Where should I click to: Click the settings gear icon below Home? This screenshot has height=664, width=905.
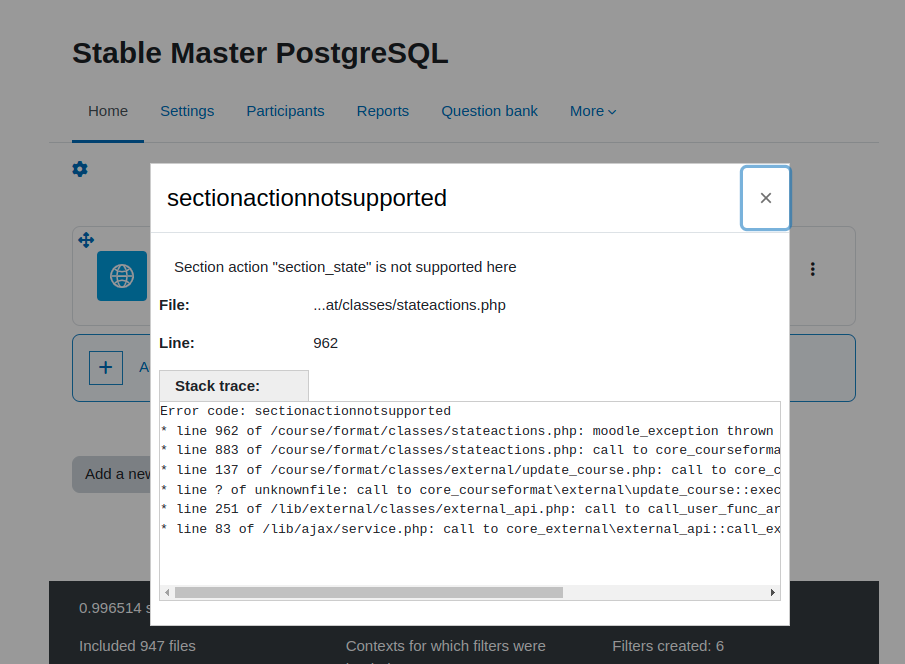point(80,169)
